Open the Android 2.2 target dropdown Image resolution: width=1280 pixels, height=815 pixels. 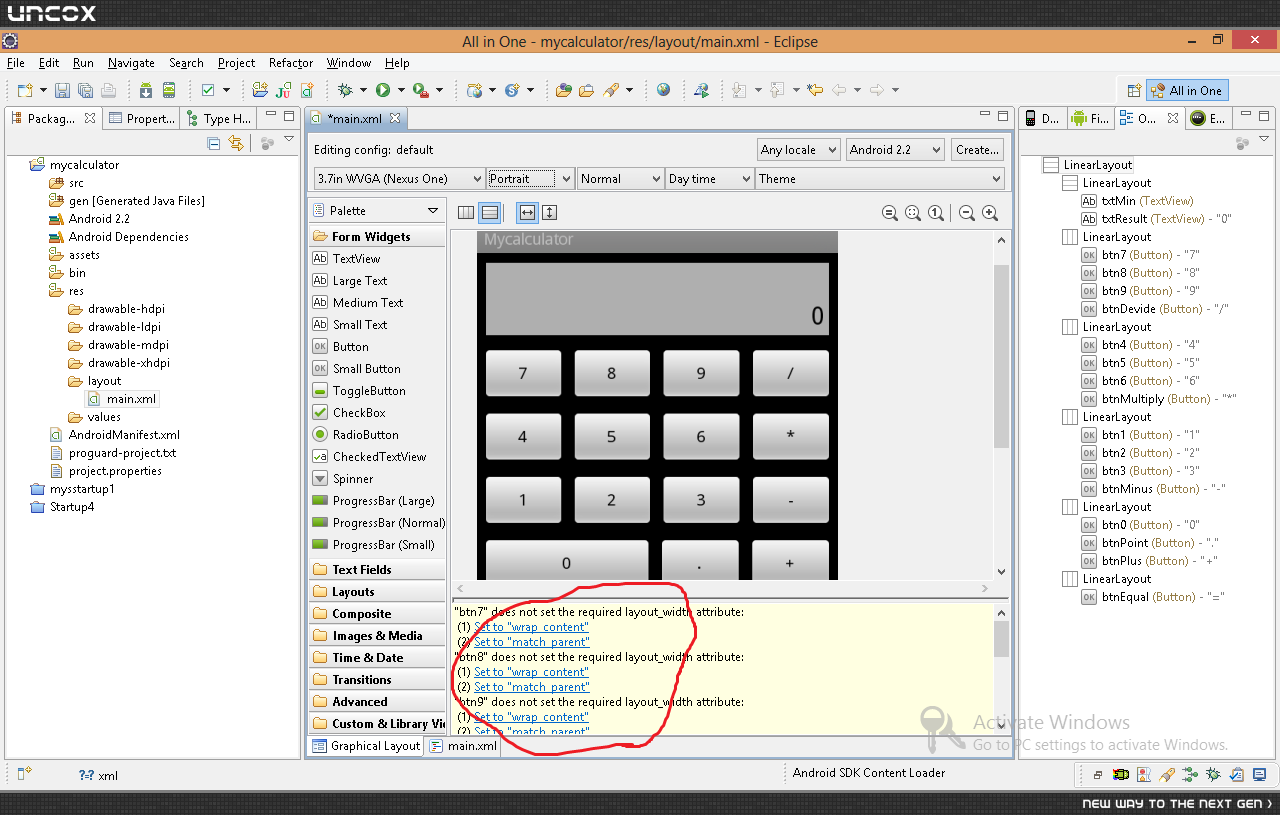(x=895, y=150)
